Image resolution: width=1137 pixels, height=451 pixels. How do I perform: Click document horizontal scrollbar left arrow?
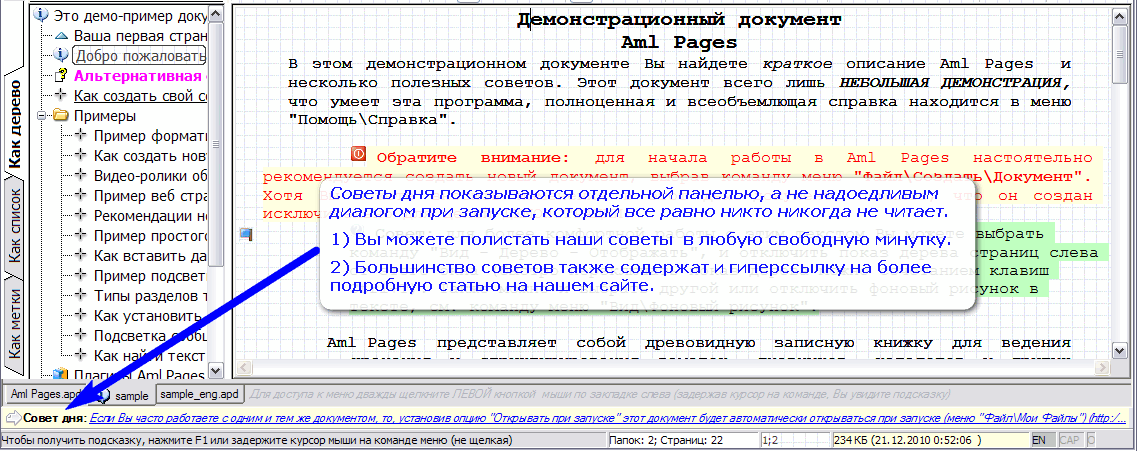(245, 368)
